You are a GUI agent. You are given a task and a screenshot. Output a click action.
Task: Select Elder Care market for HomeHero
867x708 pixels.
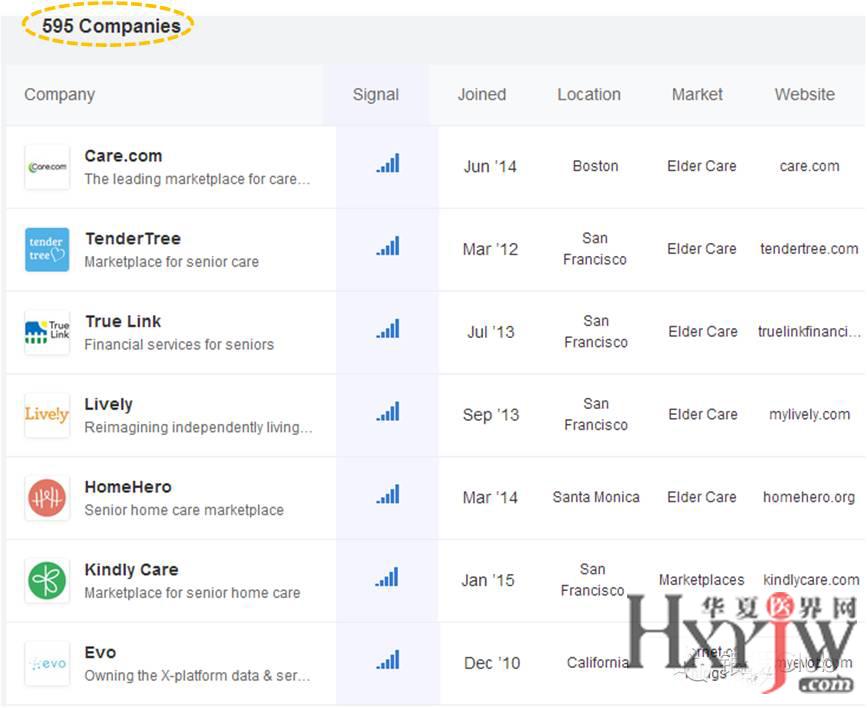tap(702, 497)
